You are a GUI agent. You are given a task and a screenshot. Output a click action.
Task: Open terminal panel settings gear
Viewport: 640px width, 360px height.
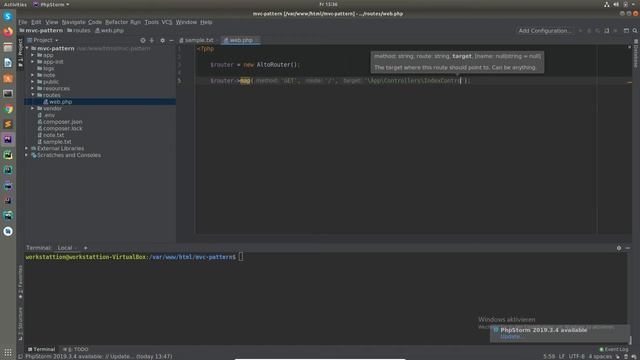click(x=619, y=248)
